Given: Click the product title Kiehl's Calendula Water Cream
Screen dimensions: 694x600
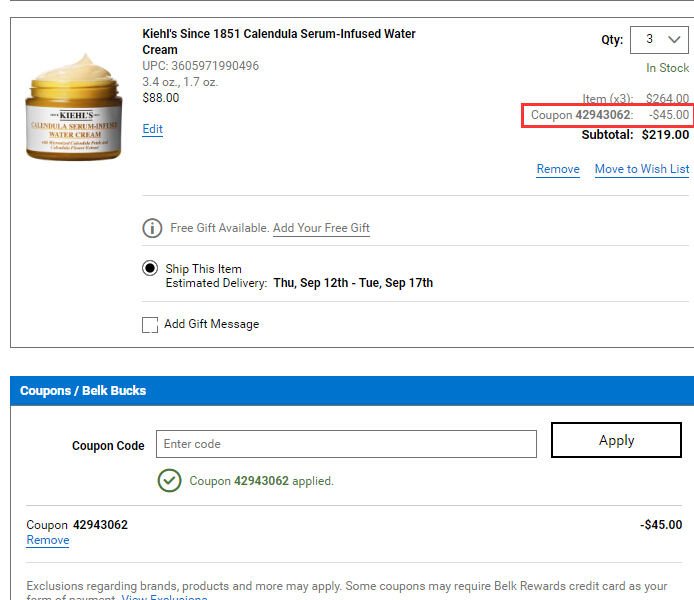Looking at the screenshot, I should pos(279,42).
